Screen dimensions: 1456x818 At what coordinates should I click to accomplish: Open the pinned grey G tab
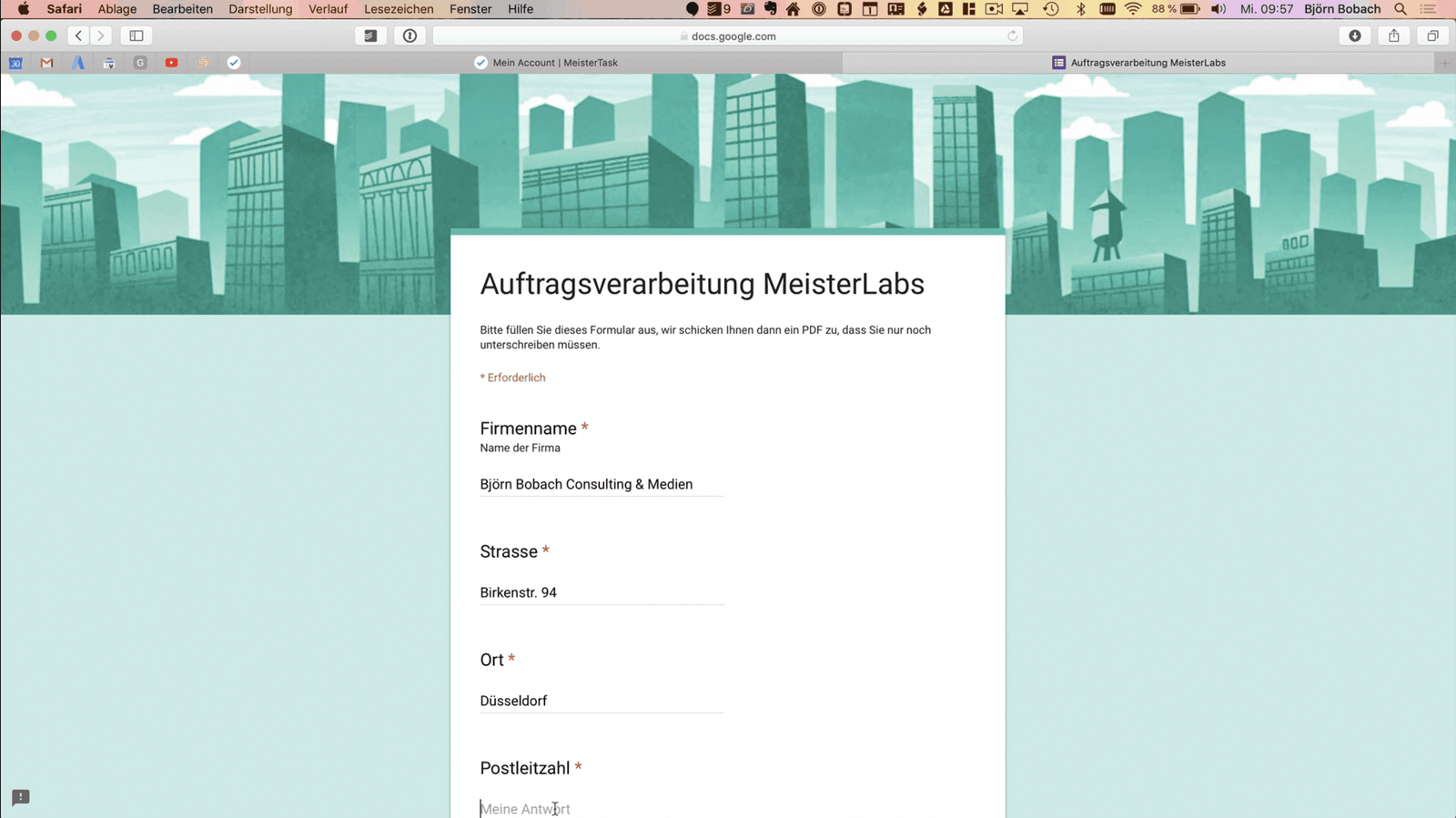point(140,63)
